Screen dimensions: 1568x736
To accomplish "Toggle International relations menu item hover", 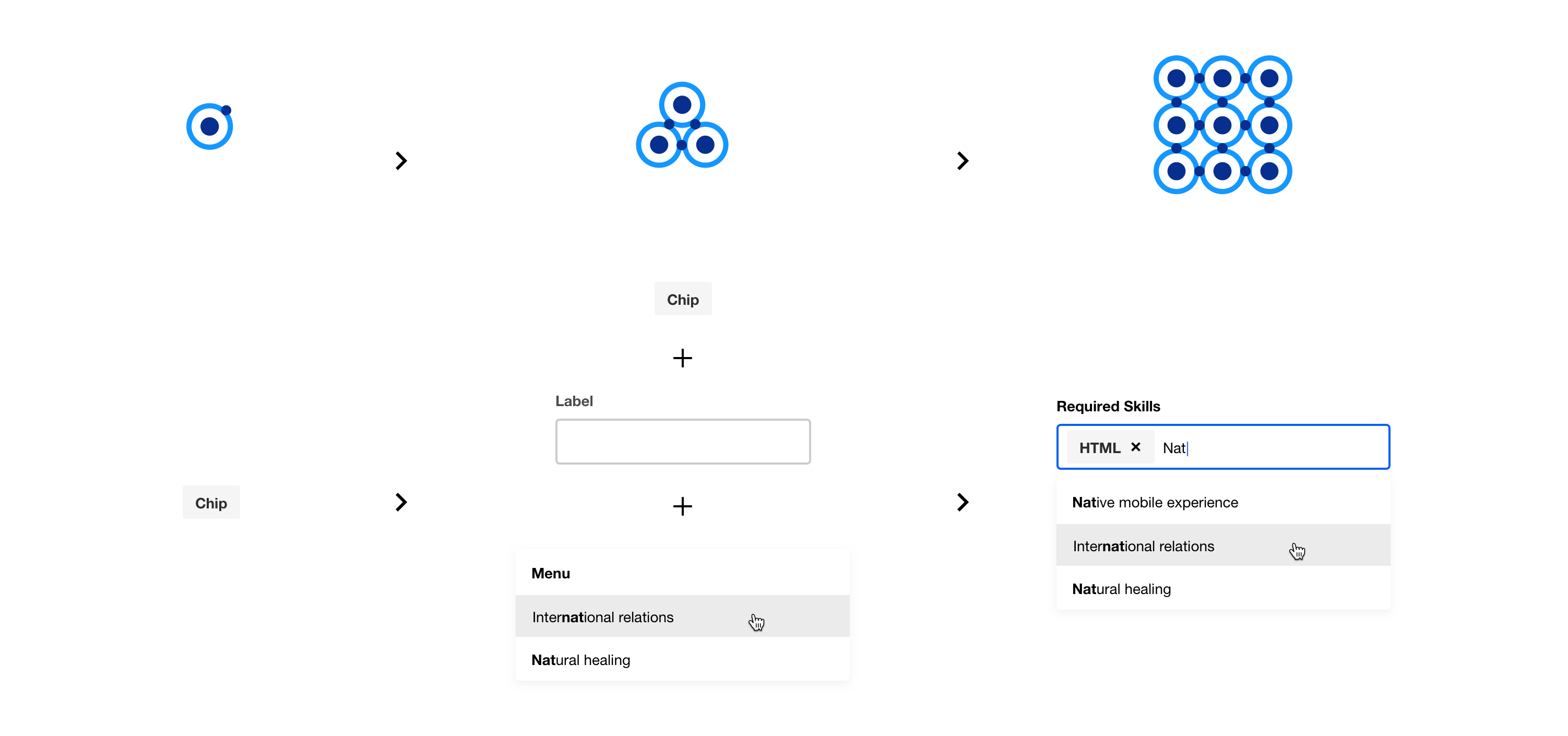I will (x=683, y=617).
